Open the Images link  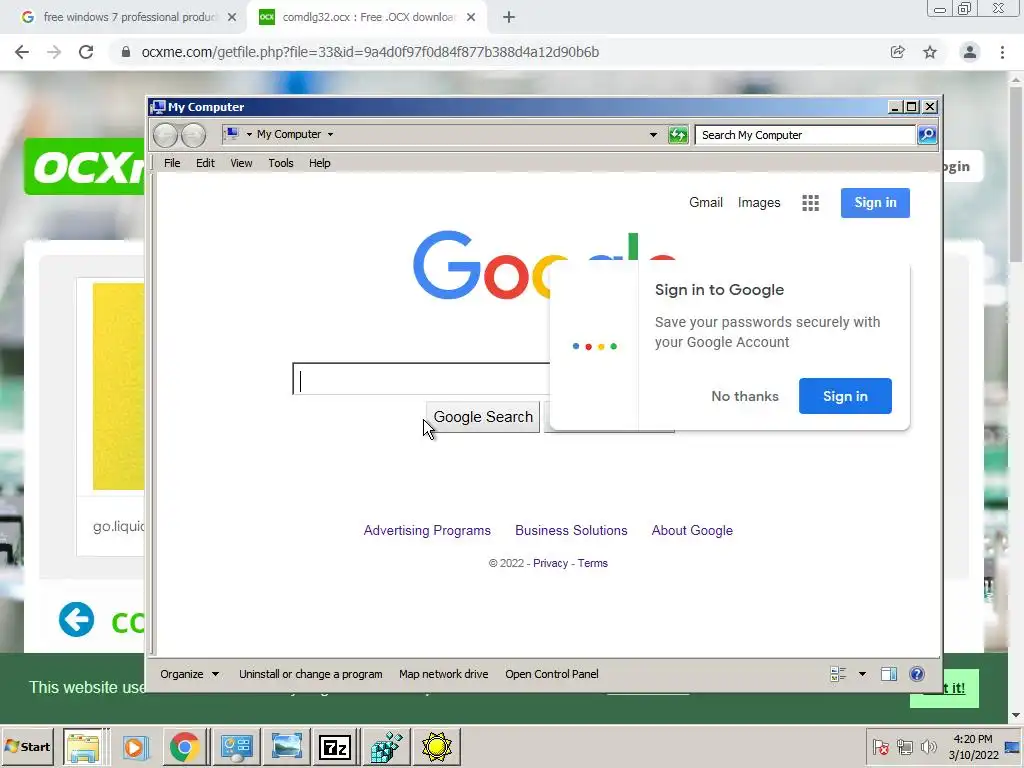click(759, 202)
